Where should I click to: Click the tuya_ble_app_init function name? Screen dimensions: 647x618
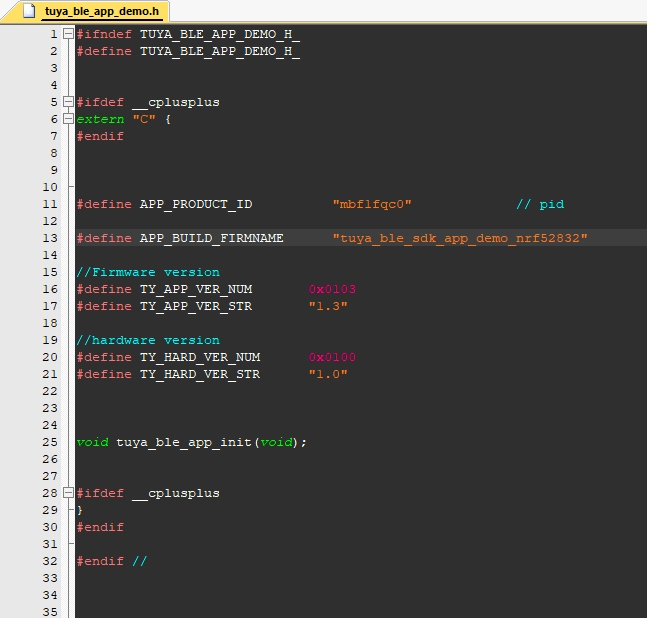point(184,442)
